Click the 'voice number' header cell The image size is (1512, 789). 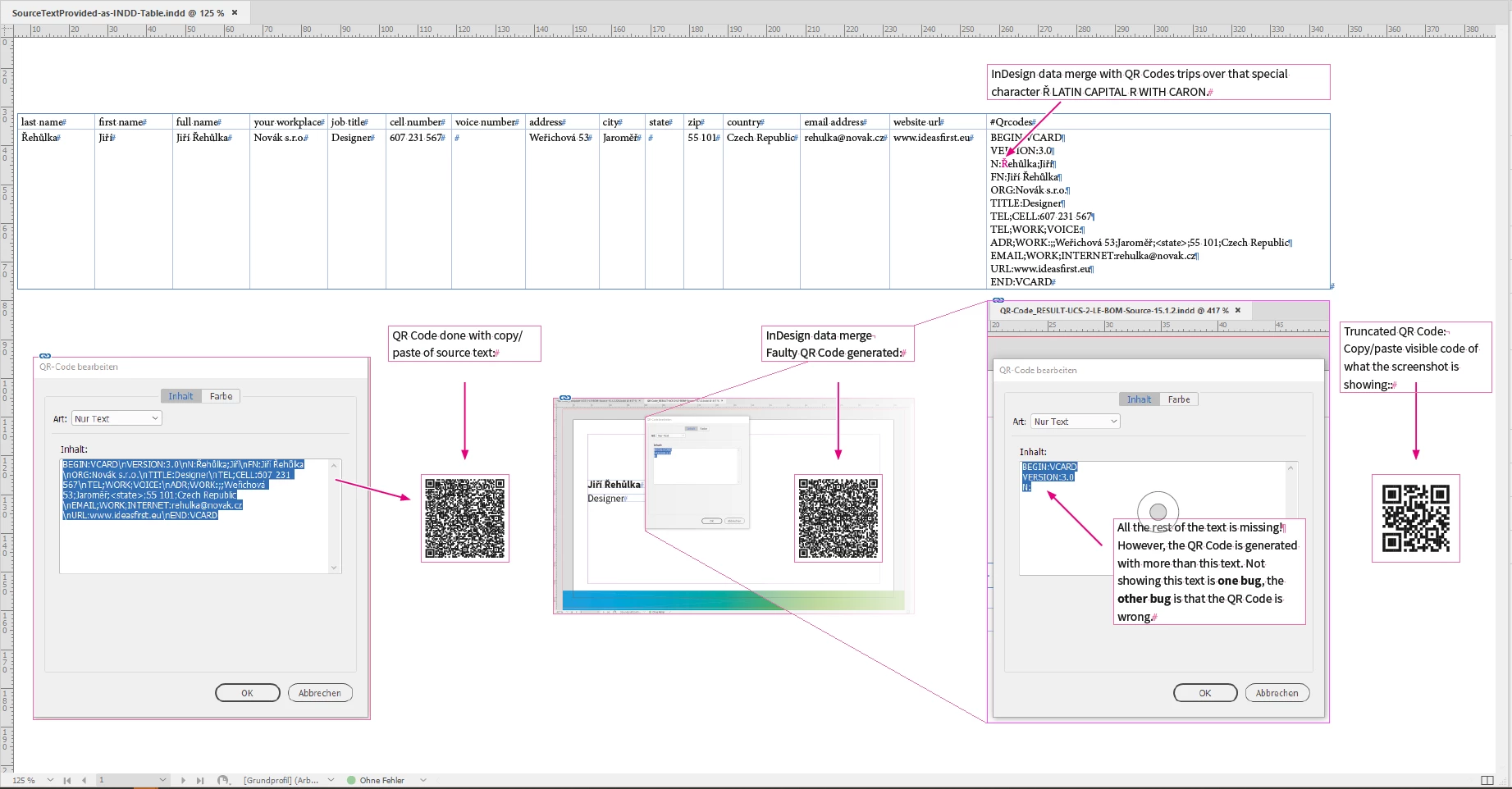point(486,122)
